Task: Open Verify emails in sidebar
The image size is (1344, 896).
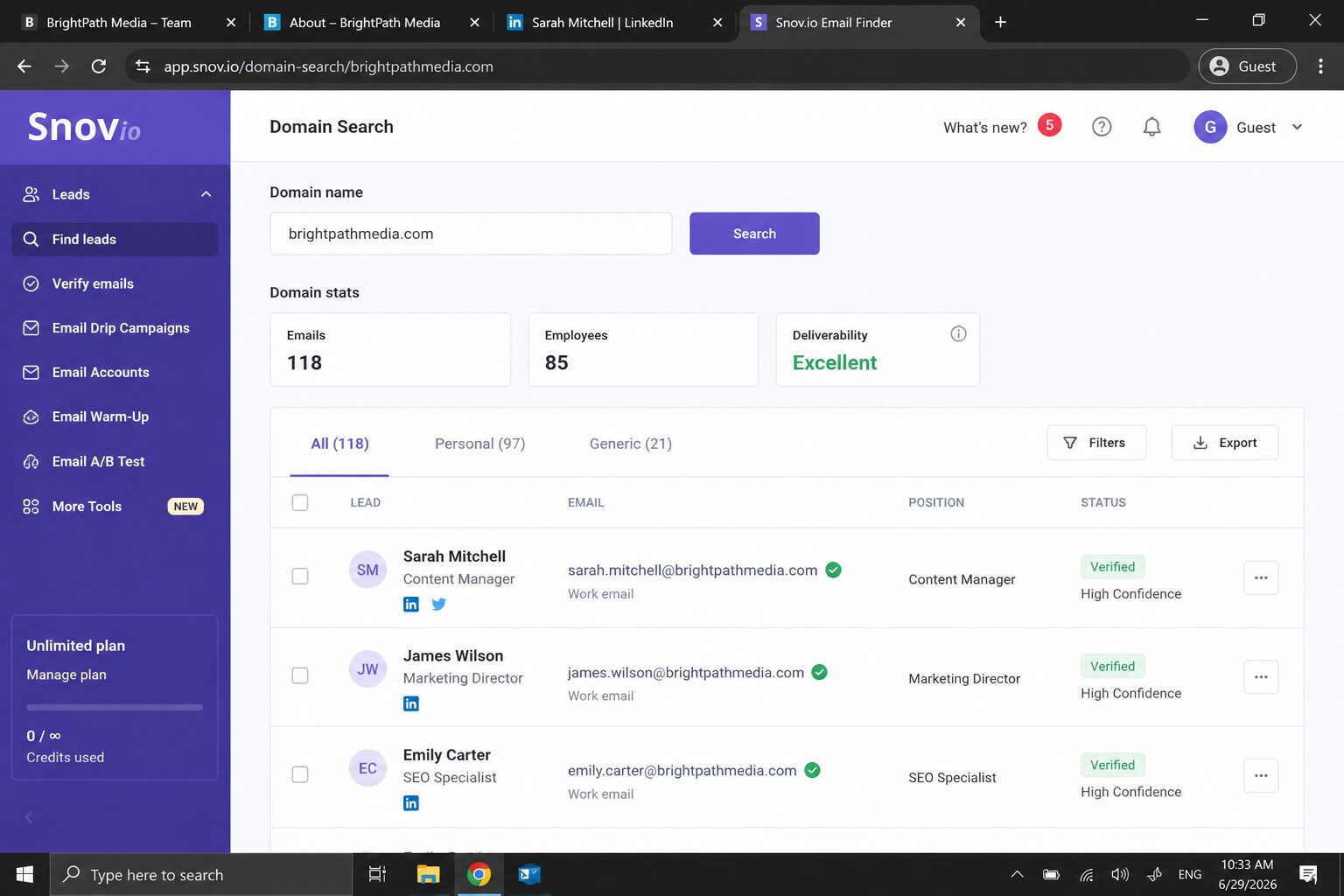Action: click(x=115, y=283)
